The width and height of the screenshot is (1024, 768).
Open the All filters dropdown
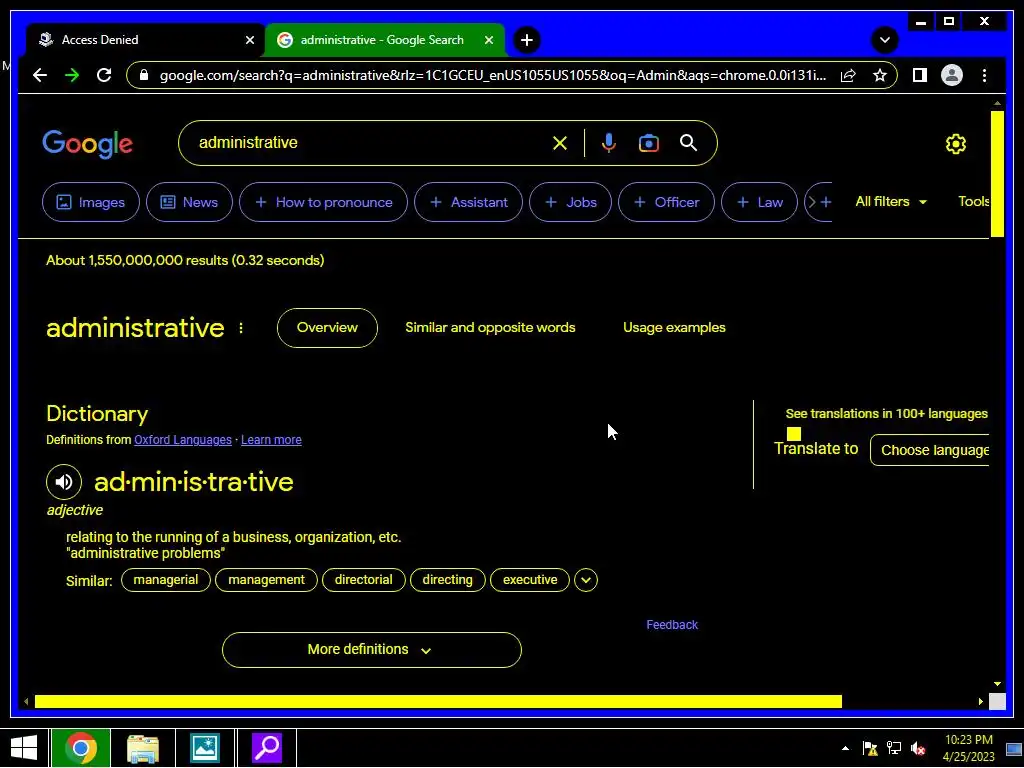click(x=891, y=201)
